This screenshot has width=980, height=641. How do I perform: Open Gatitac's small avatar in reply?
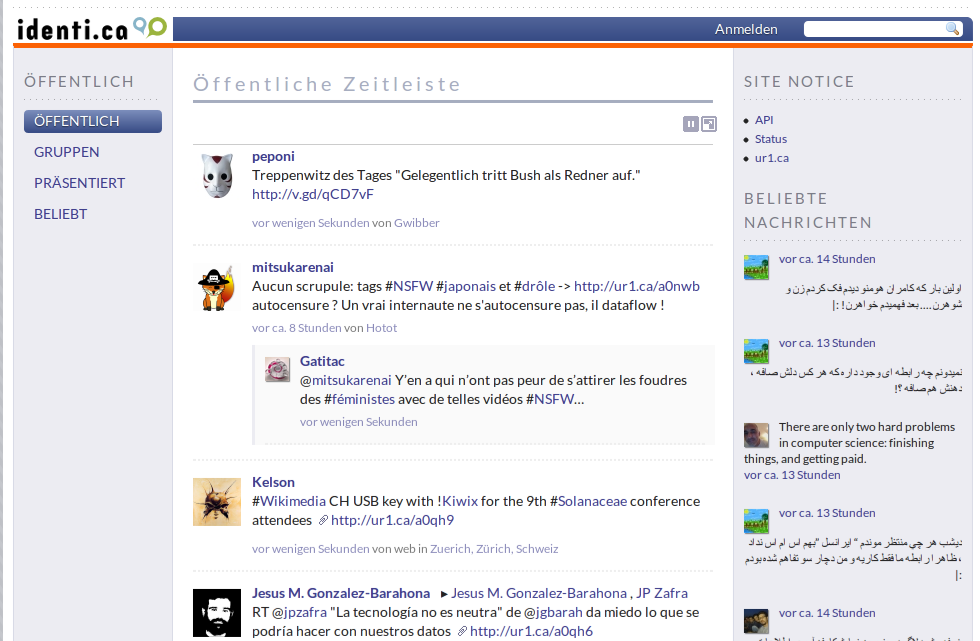pos(278,370)
